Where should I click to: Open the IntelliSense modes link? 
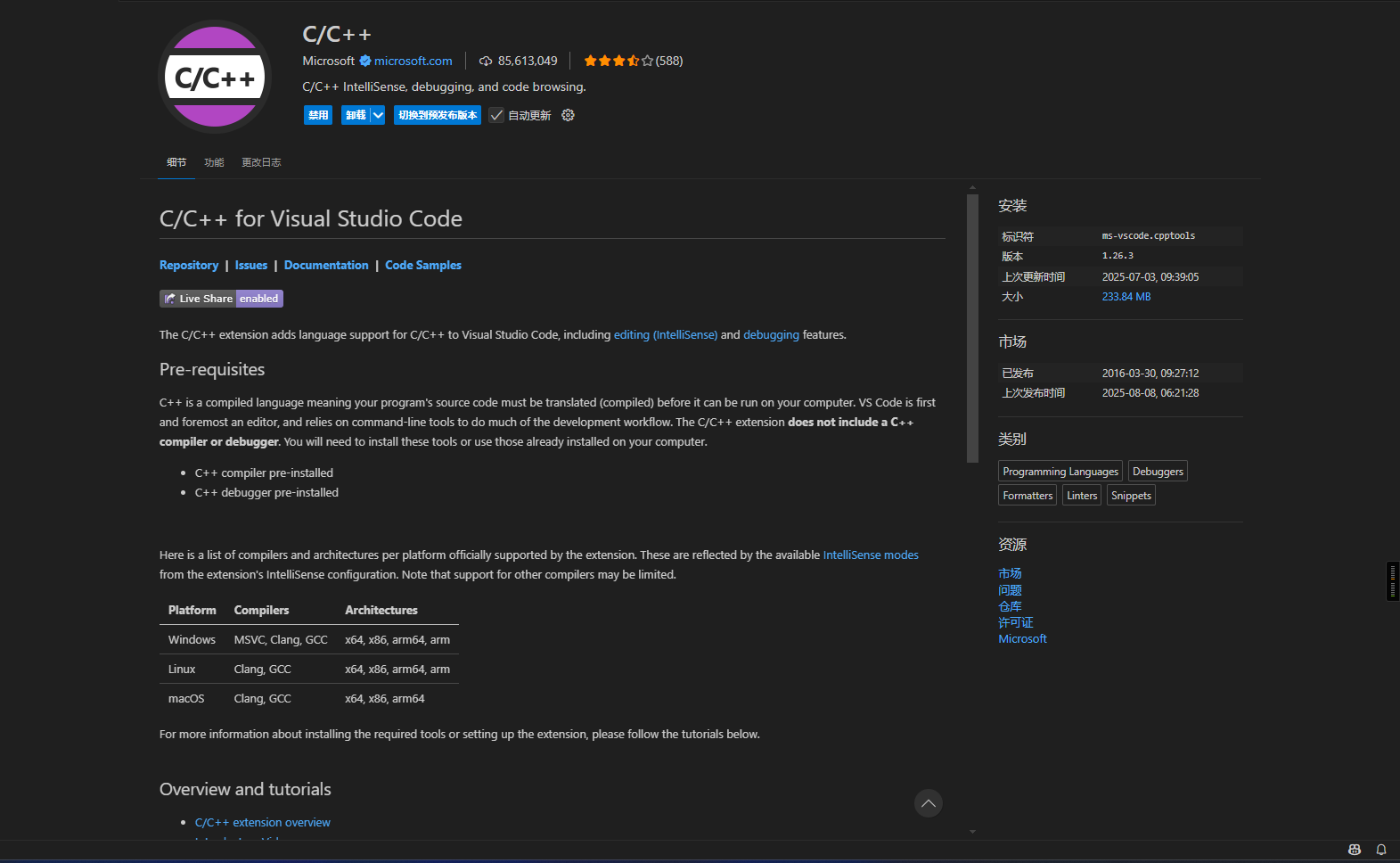point(871,555)
